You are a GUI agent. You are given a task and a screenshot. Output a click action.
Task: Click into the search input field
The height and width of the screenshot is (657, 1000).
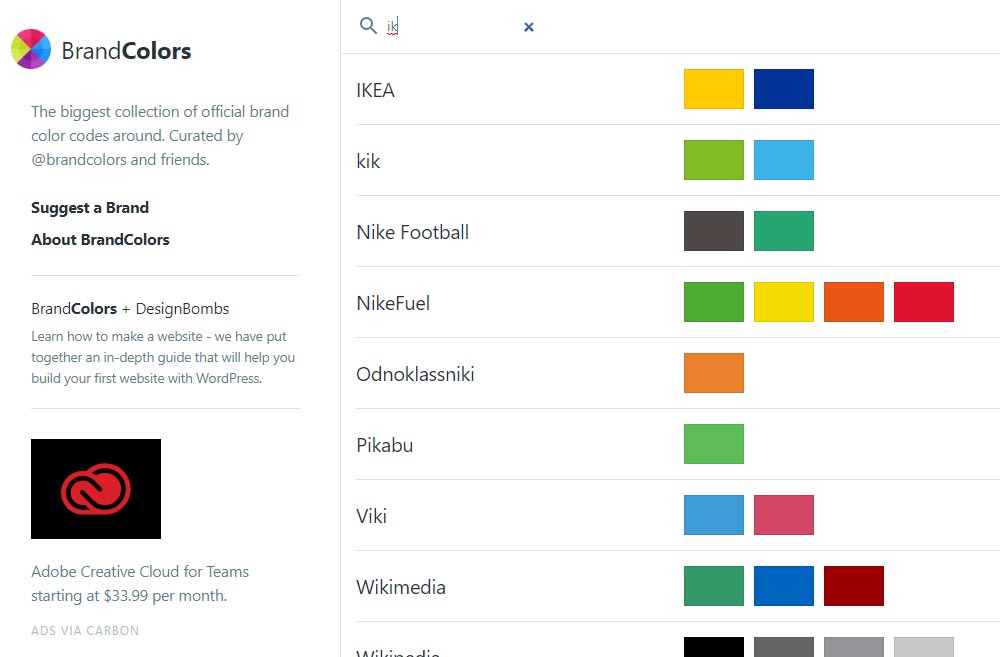pos(450,27)
